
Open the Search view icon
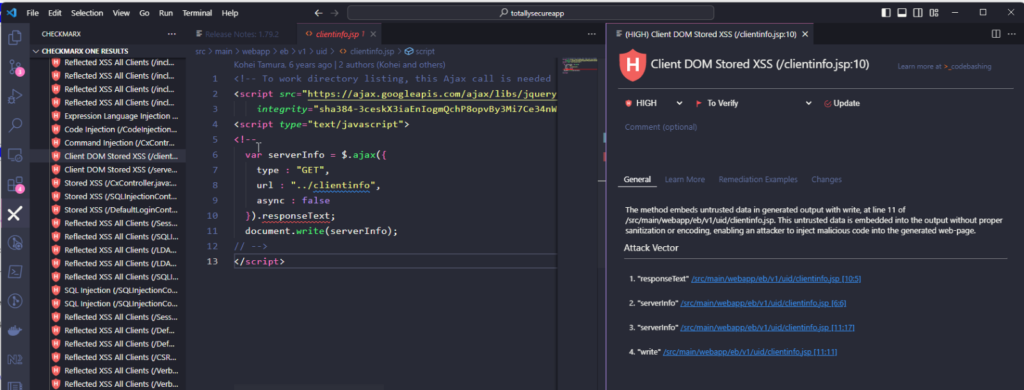point(14,125)
